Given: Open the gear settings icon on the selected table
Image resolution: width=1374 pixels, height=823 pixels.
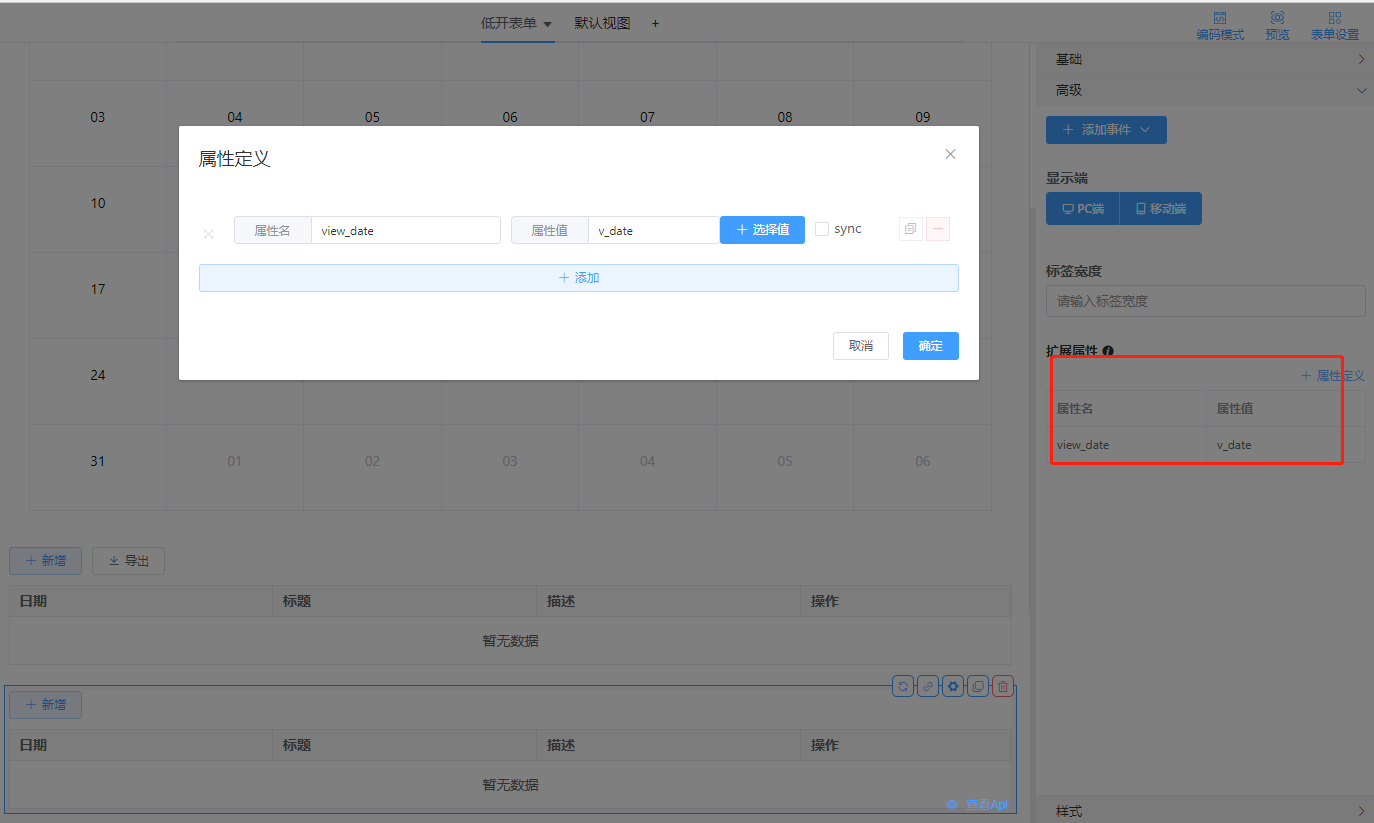Looking at the screenshot, I should (x=953, y=686).
